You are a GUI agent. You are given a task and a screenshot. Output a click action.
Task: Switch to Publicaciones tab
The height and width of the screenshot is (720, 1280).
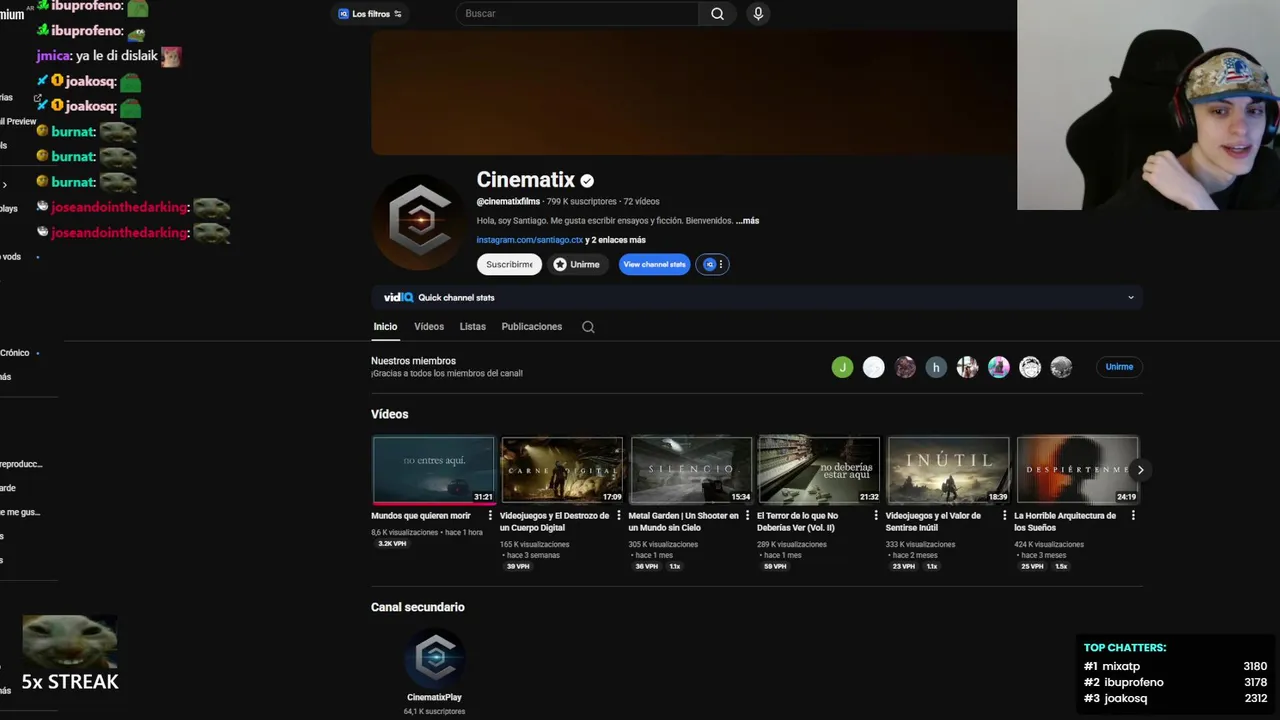(x=532, y=327)
